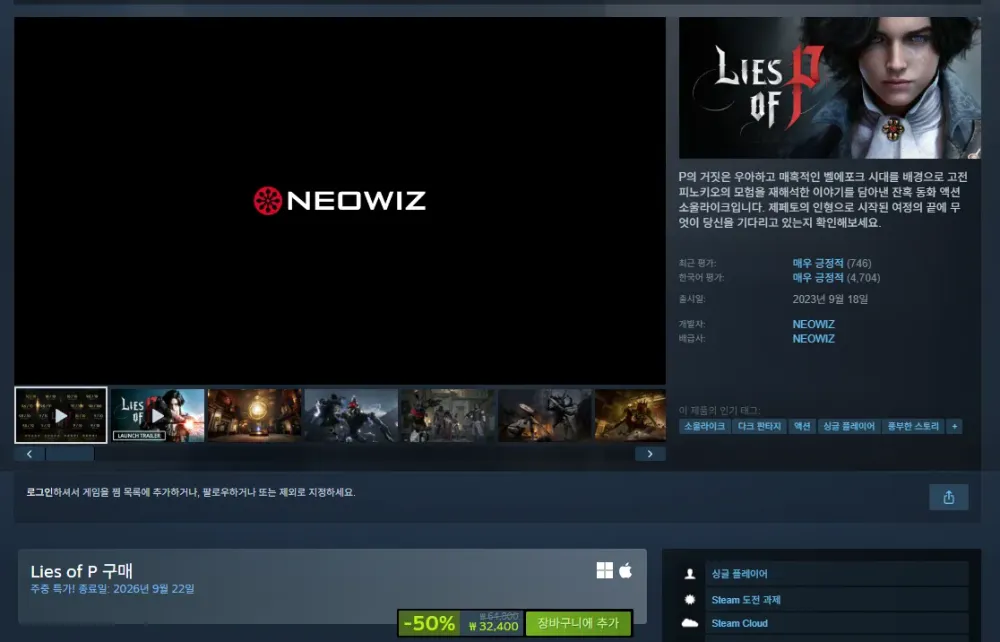Open publisher NEOWIZ link
Screen dimensions: 1000x642
(x=813, y=339)
